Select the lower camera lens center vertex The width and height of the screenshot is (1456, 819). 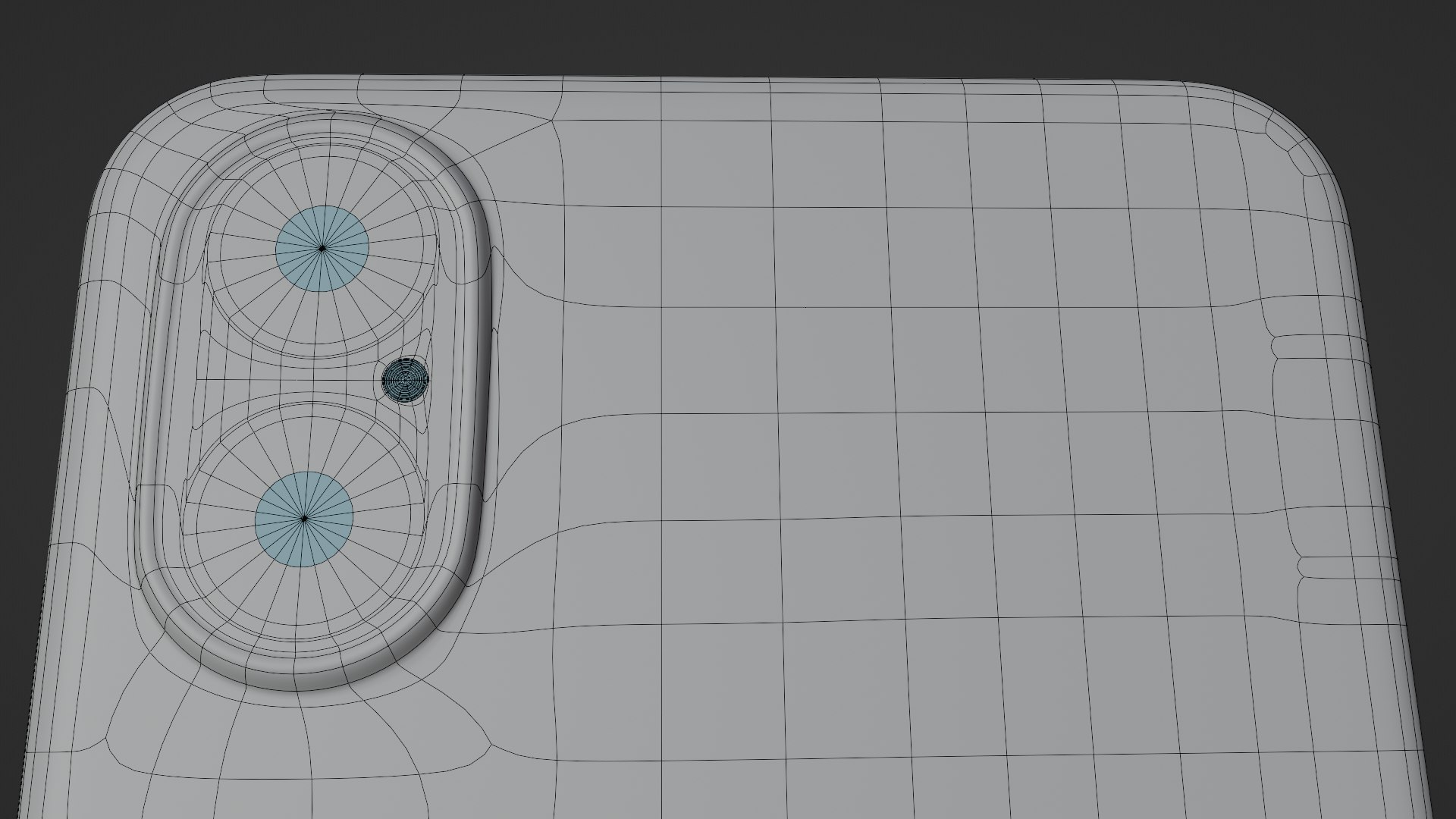tap(304, 519)
